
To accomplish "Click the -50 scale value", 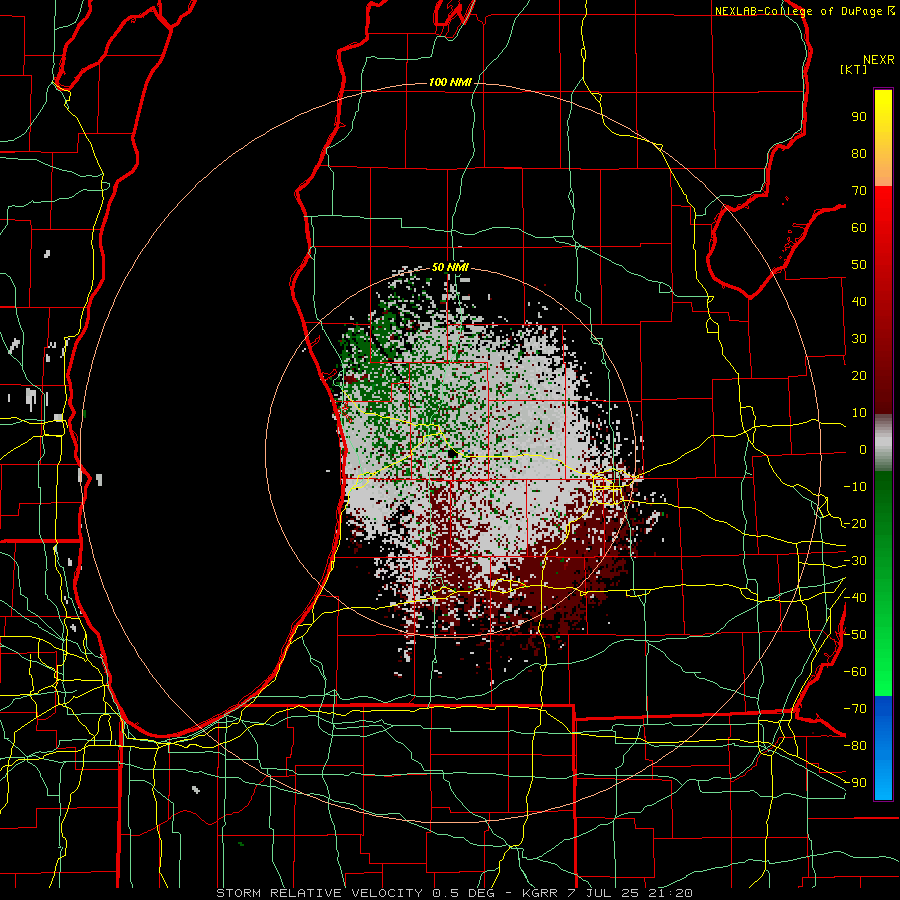I will coord(855,635).
